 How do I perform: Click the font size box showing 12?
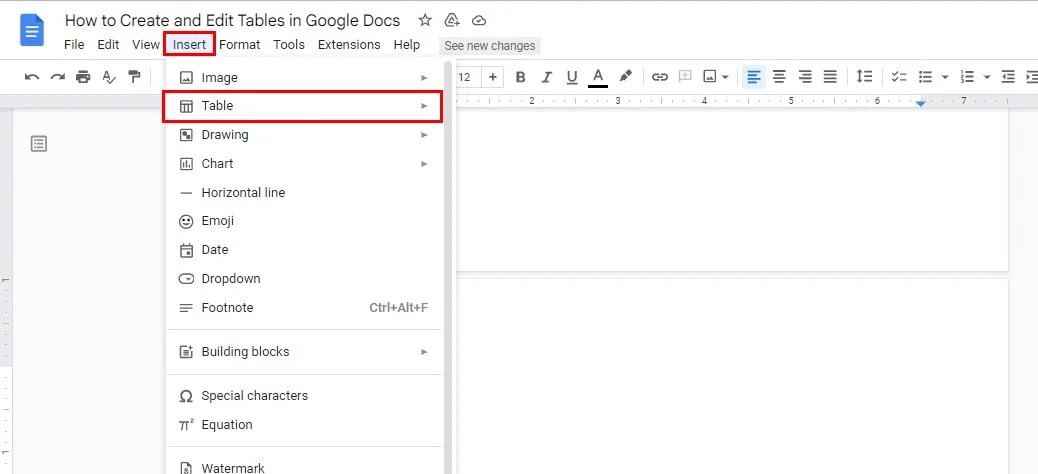(466, 77)
